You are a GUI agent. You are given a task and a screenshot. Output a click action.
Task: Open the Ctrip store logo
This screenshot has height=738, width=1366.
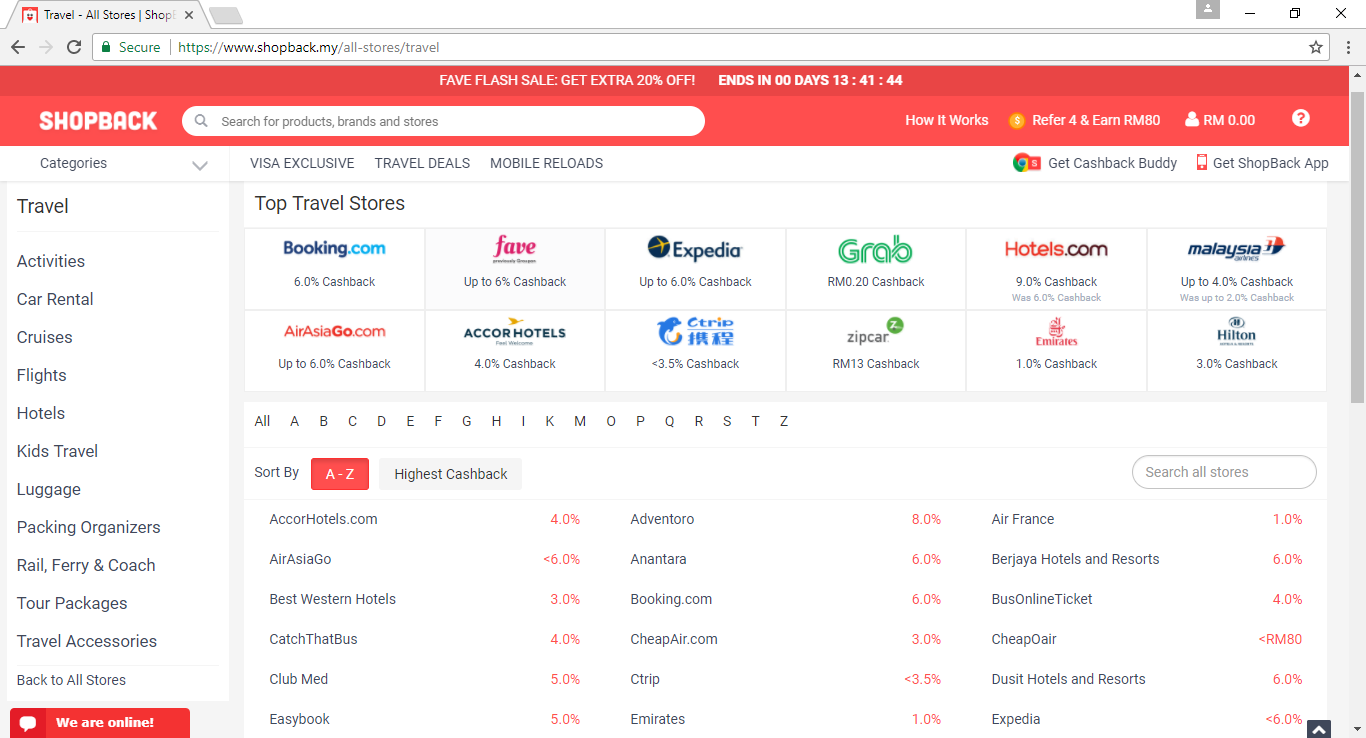(x=695, y=331)
